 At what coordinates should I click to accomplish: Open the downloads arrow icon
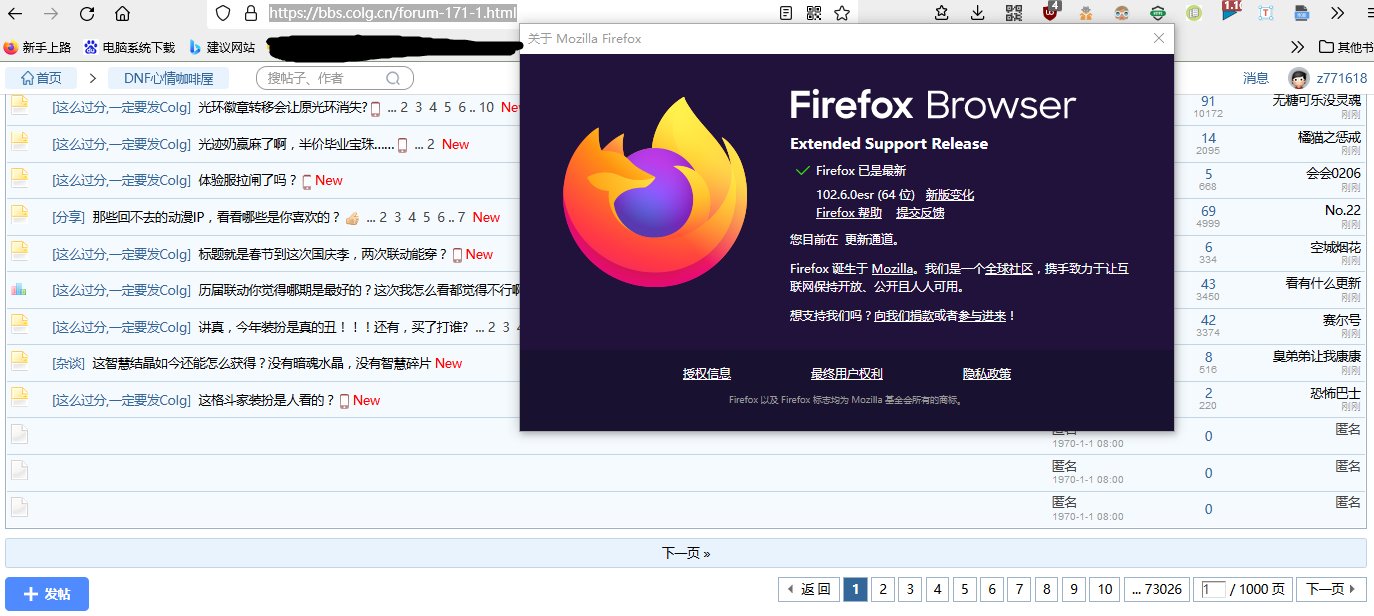pos(978,13)
